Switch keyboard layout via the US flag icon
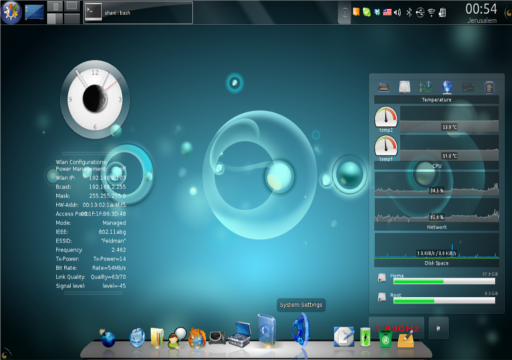The image size is (512, 360). (387, 12)
